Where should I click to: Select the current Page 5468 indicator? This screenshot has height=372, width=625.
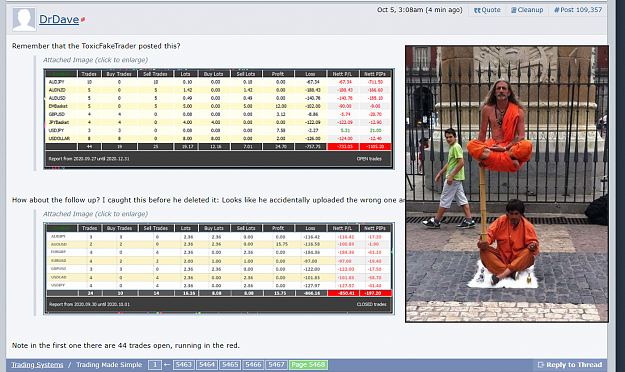(308, 365)
